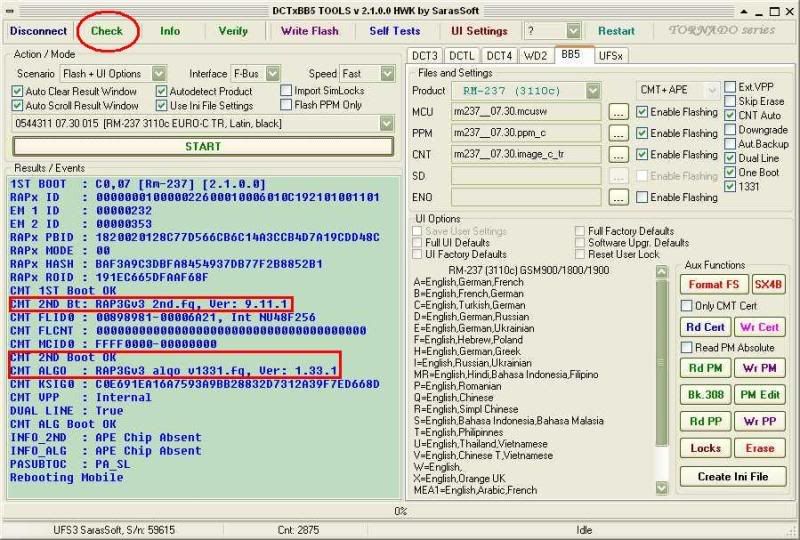Switch to the WD2 tab
Viewport: 800px width, 540px height.
536,56
